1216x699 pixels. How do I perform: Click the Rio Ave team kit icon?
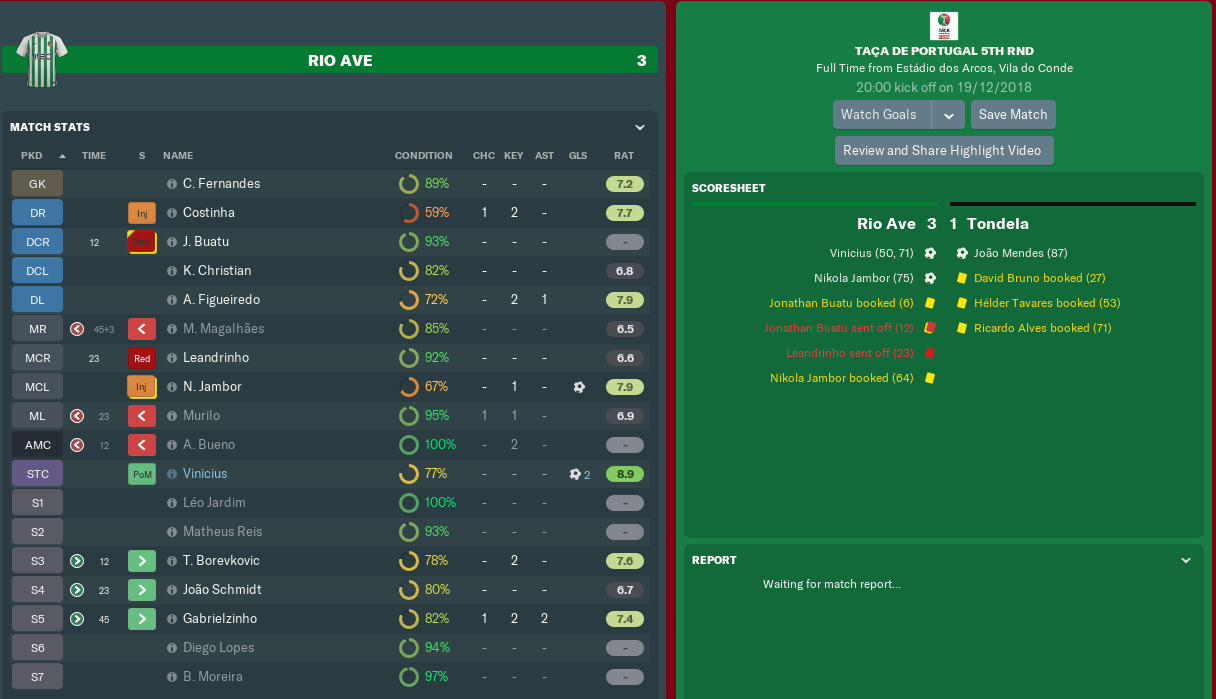click(x=42, y=59)
